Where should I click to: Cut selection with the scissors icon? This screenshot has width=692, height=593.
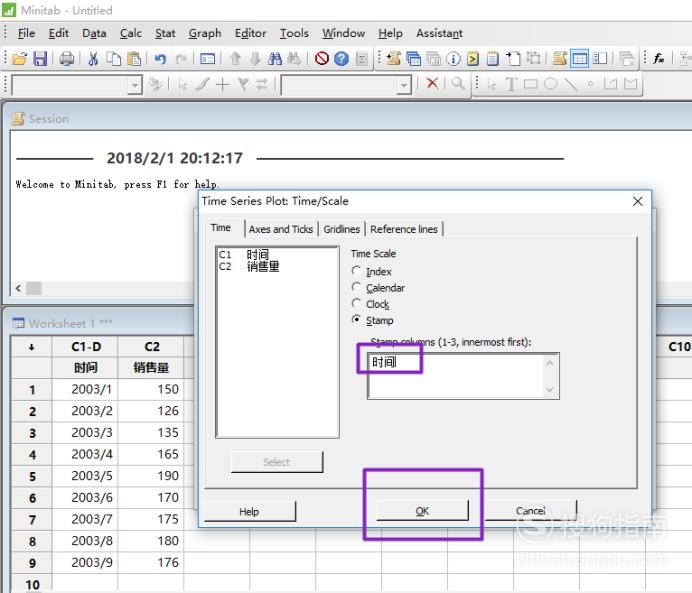(x=93, y=59)
